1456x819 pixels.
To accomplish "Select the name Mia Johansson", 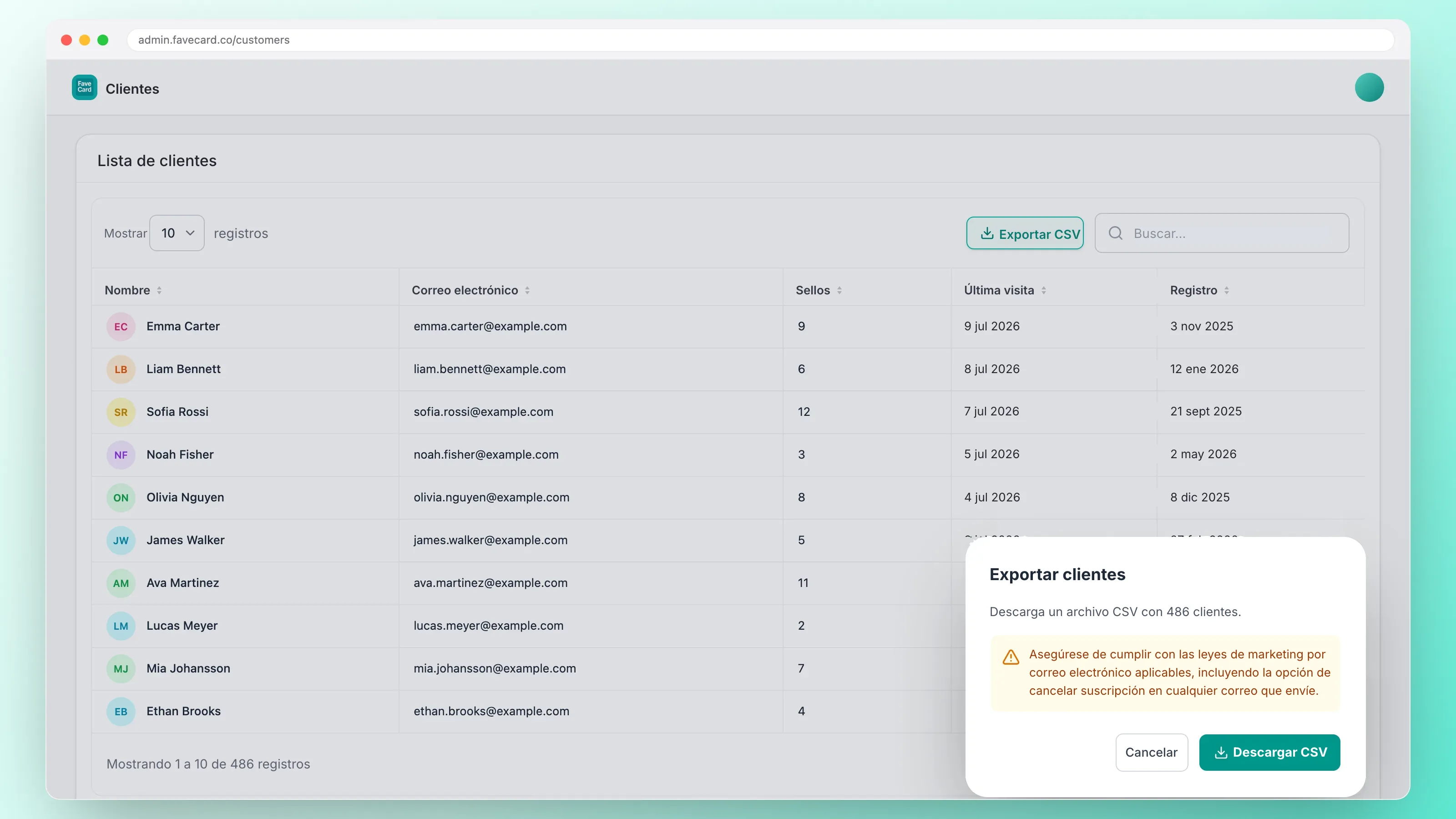I will [x=188, y=668].
